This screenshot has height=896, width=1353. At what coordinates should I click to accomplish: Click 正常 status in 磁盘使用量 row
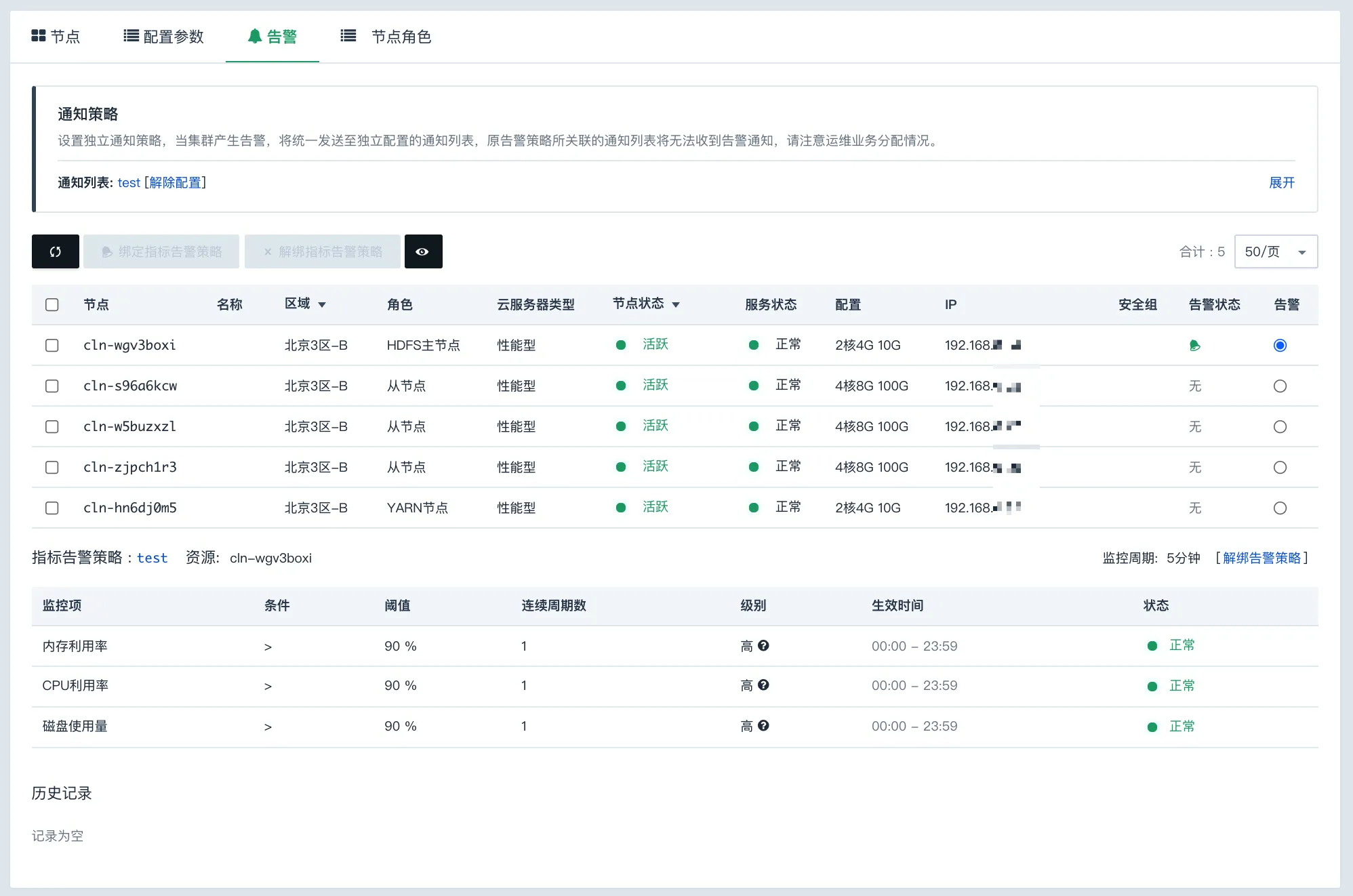coord(1182,726)
